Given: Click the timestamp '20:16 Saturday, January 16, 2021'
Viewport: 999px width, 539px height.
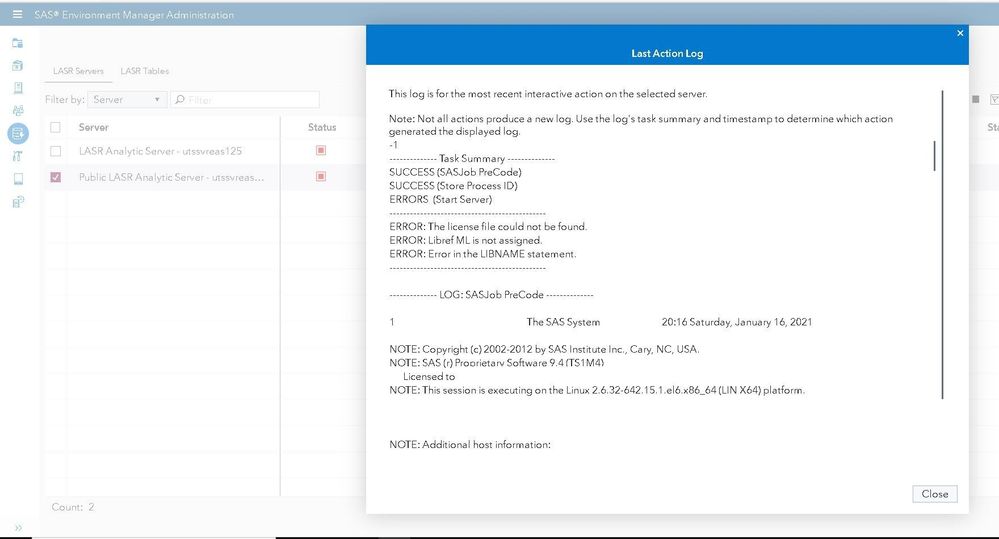Looking at the screenshot, I should [737, 322].
